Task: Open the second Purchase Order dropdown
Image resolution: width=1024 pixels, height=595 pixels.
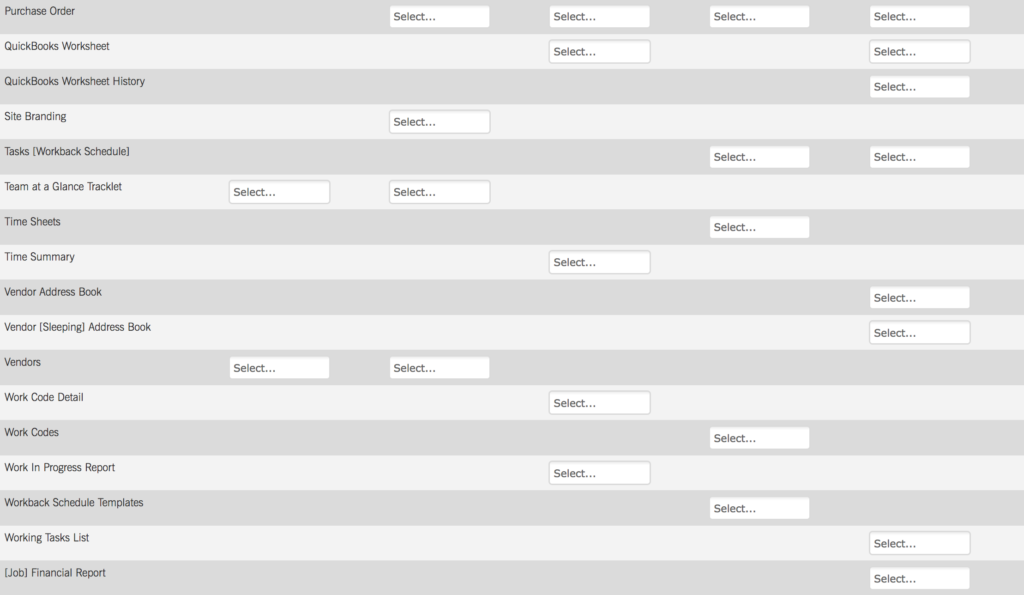Action: point(599,16)
